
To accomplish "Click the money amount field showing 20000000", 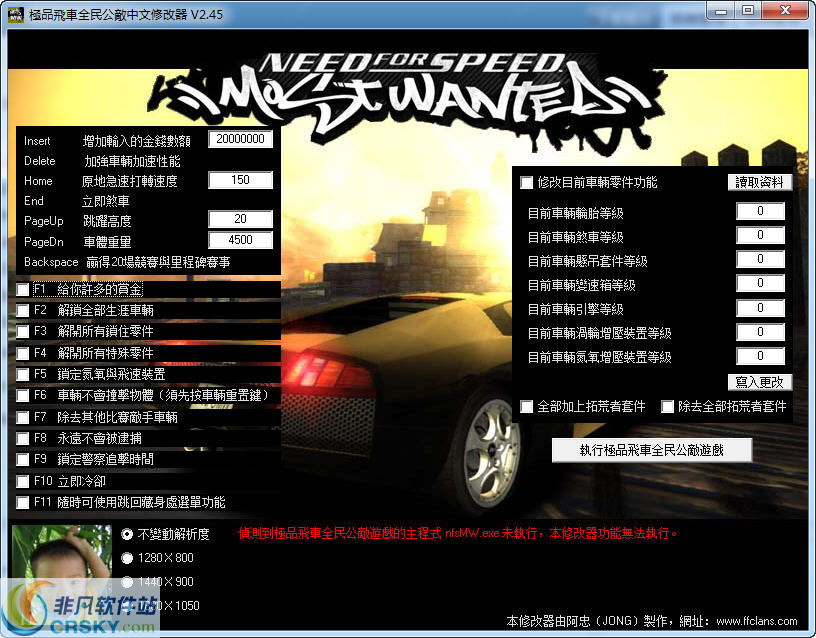I will click(240, 140).
